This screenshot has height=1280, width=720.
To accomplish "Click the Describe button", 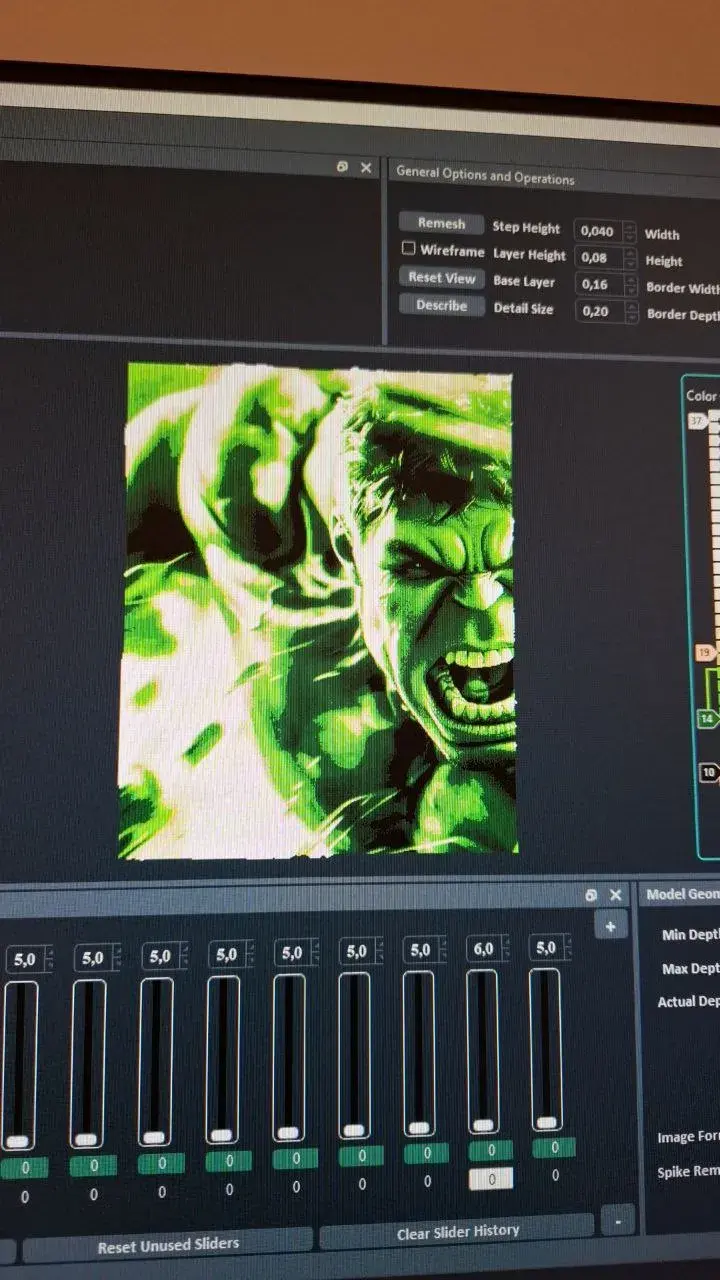I will 441,305.
